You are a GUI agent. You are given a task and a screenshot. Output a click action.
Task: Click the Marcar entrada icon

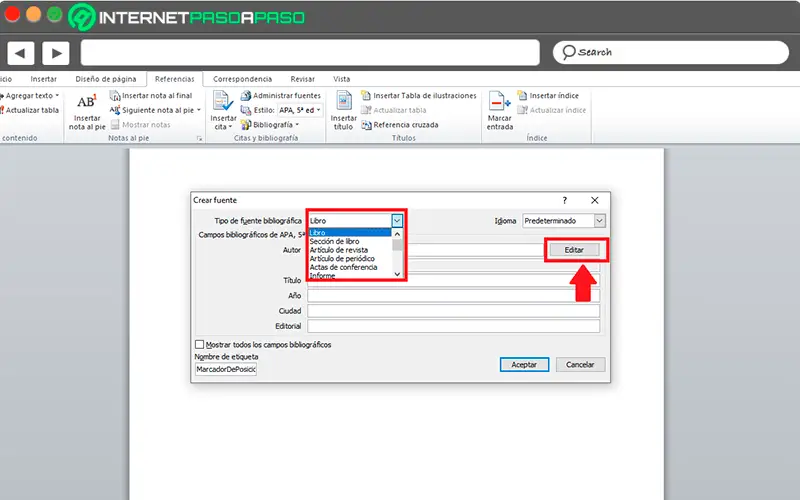(499, 101)
